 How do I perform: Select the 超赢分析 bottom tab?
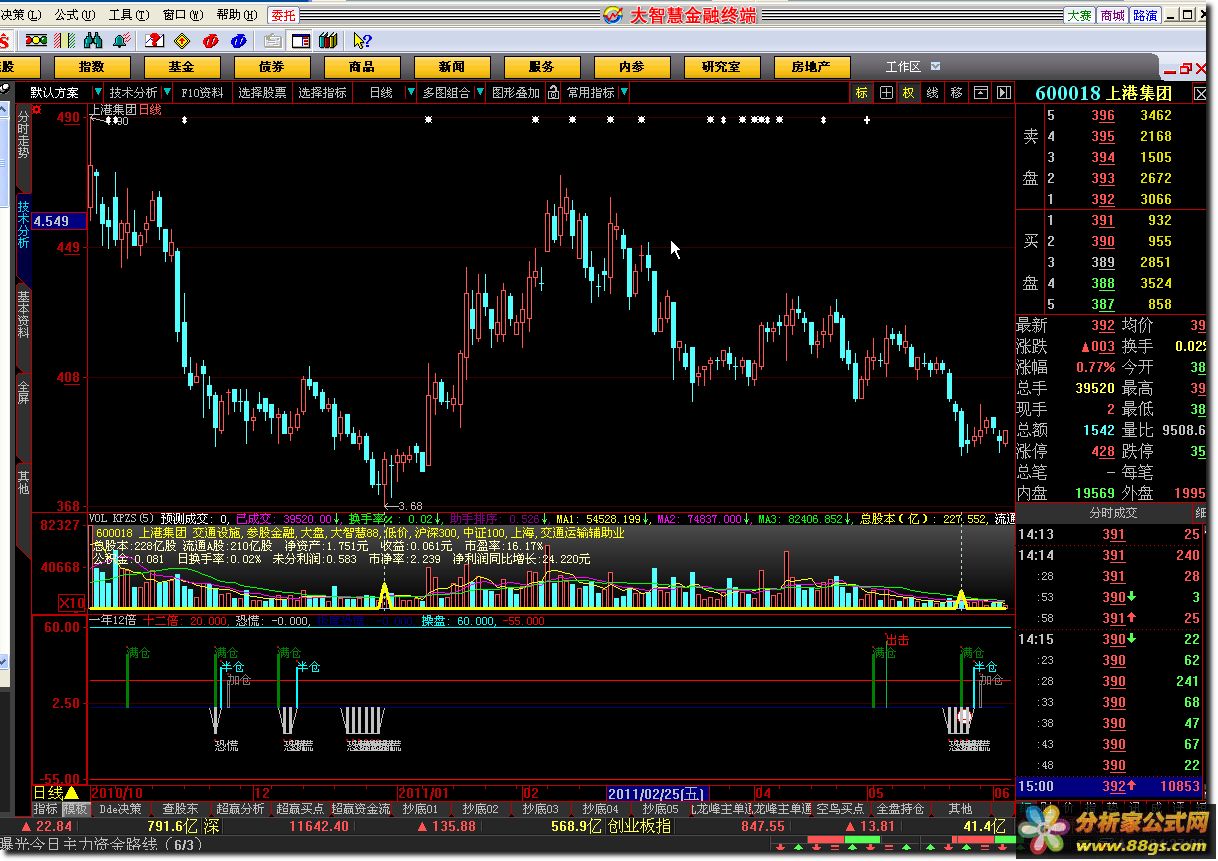coord(241,808)
